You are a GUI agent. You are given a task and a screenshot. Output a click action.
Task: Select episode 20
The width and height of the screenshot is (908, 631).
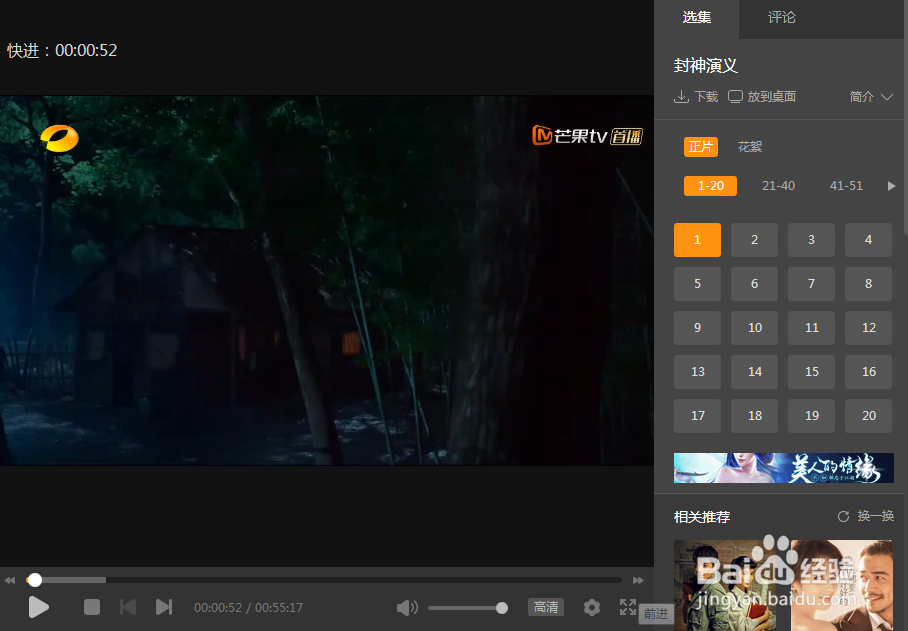click(x=868, y=416)
